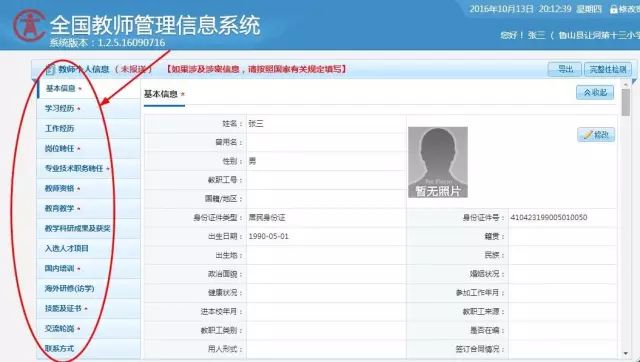
Task: Click the empty 教职工号 field
Action: click(x=326, y=180)
